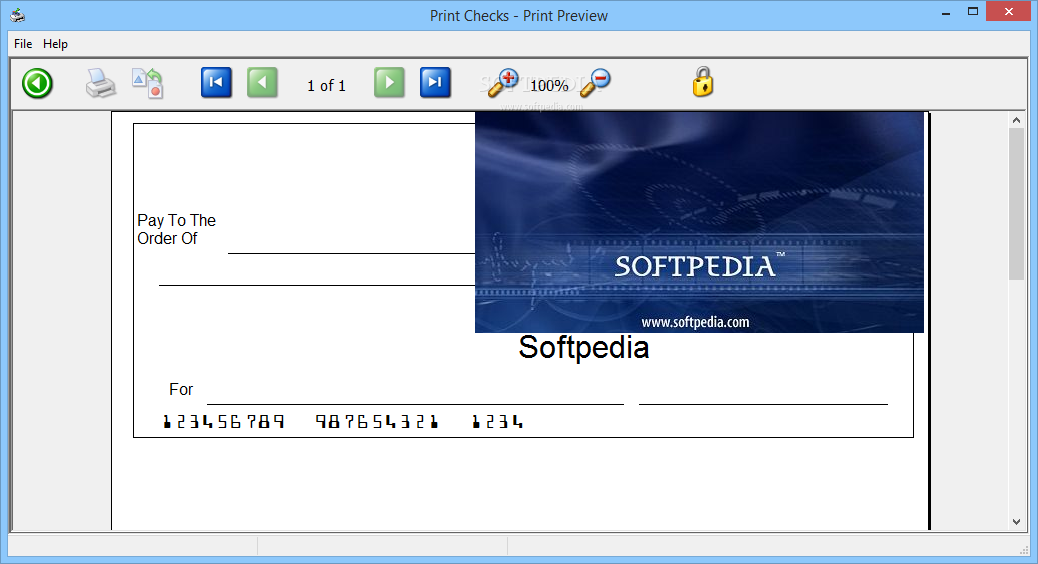Image resolution: width=1038 pixels, height=564 pixels.
Task: Zoom out with the minus magnifier
Action: tap(595, 83)
